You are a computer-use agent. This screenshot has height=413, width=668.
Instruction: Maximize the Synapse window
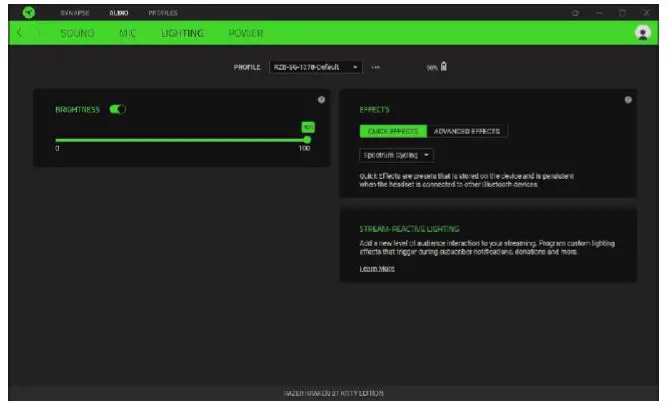pyautogui.click(x=622, y=13)
